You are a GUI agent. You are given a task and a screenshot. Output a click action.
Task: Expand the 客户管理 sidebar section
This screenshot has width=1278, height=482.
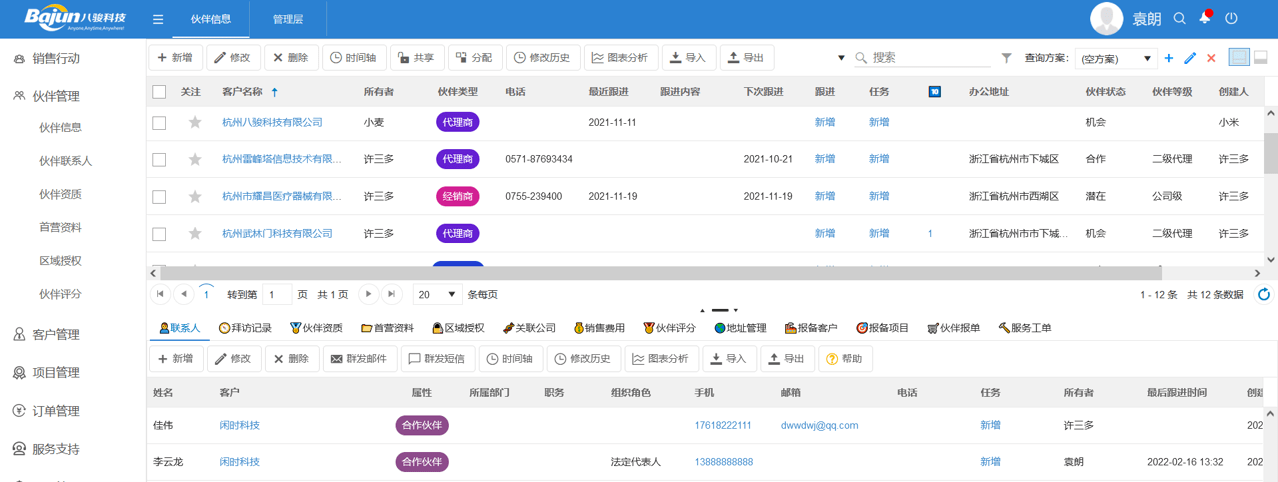56,335
